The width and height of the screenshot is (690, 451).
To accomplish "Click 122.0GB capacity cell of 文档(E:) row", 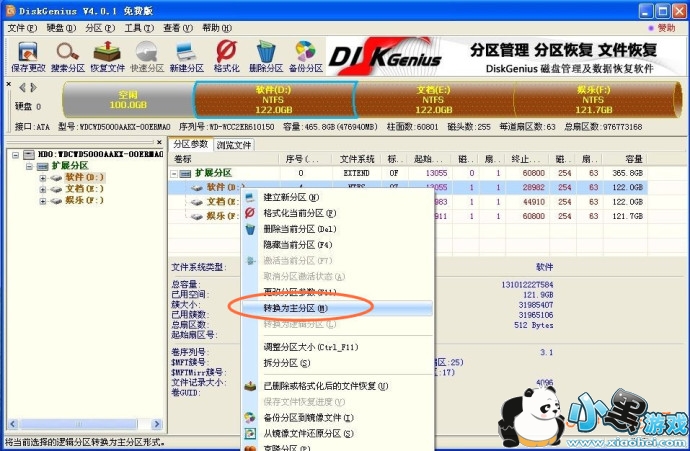I will [627, 202].
